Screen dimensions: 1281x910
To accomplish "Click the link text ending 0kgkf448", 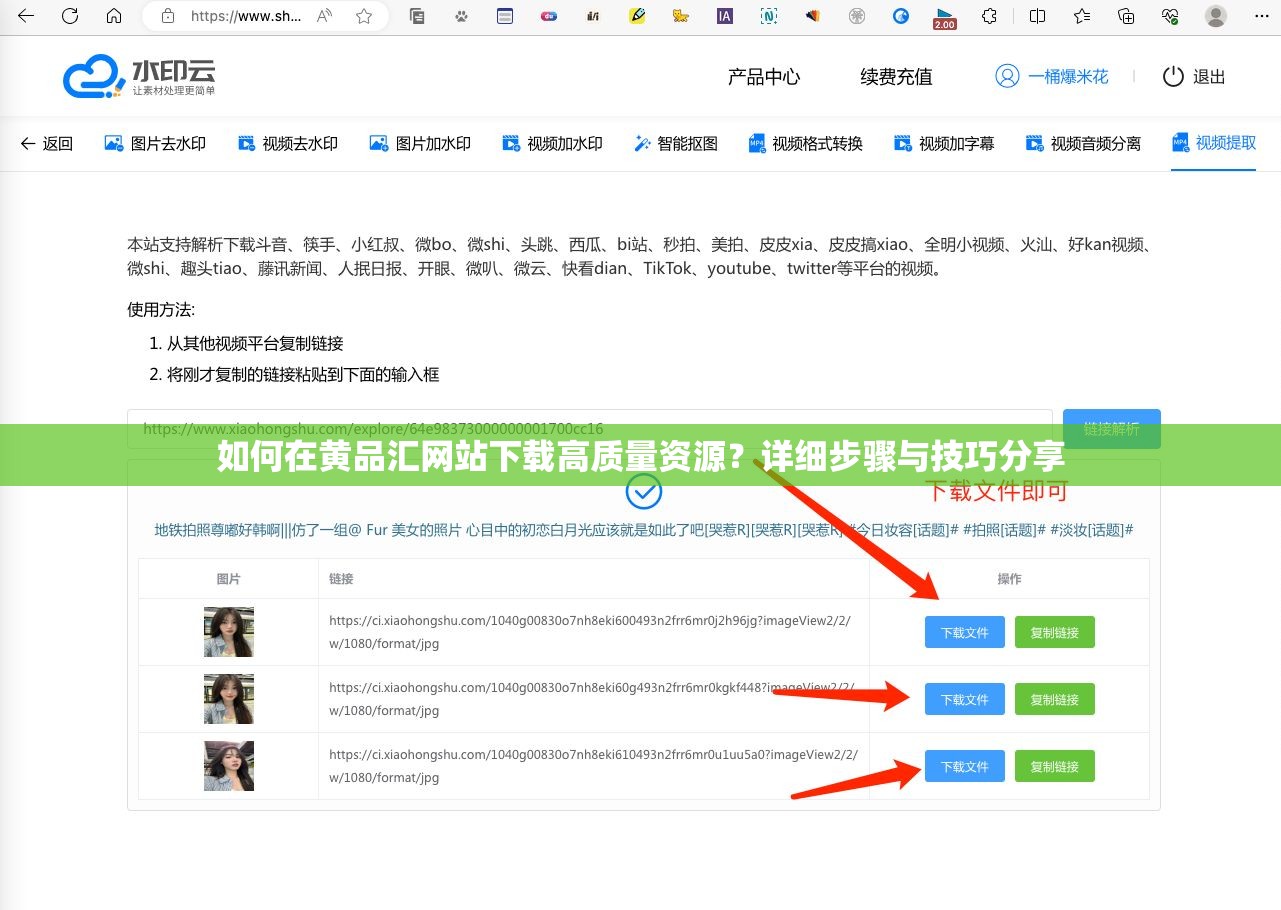I will (x=592, y=699).
